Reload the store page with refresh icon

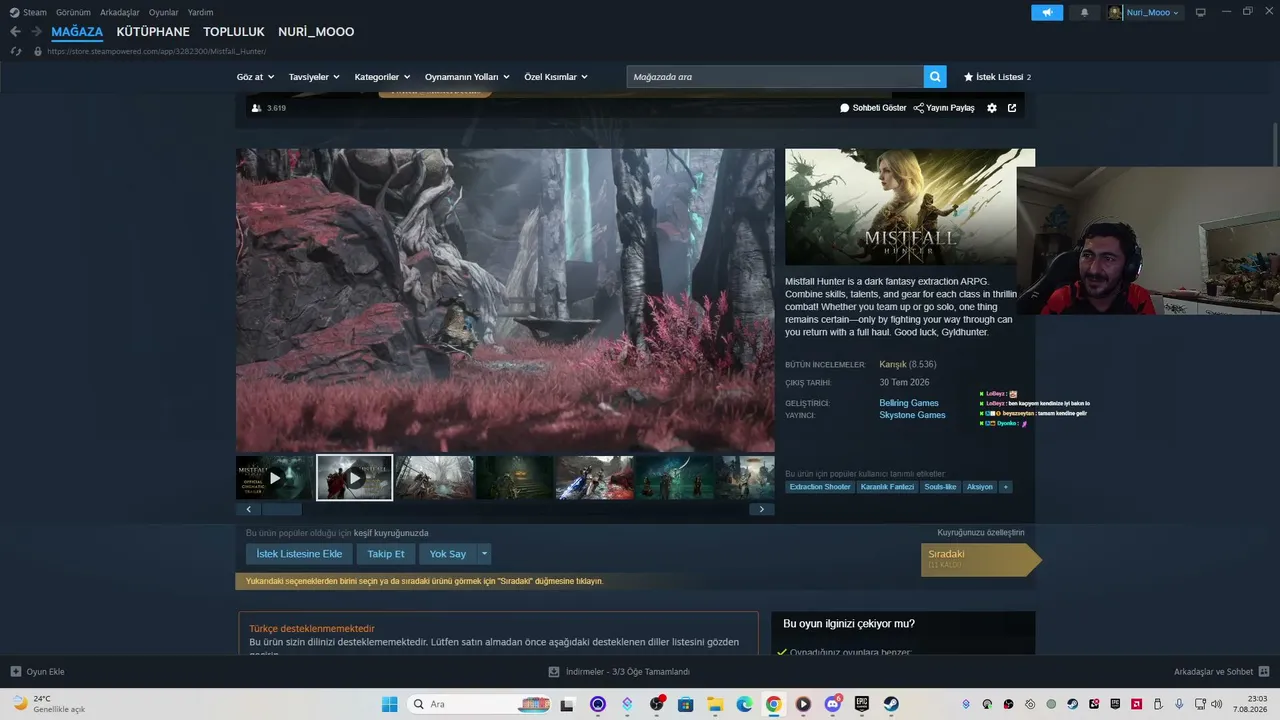tap(15, 51)
